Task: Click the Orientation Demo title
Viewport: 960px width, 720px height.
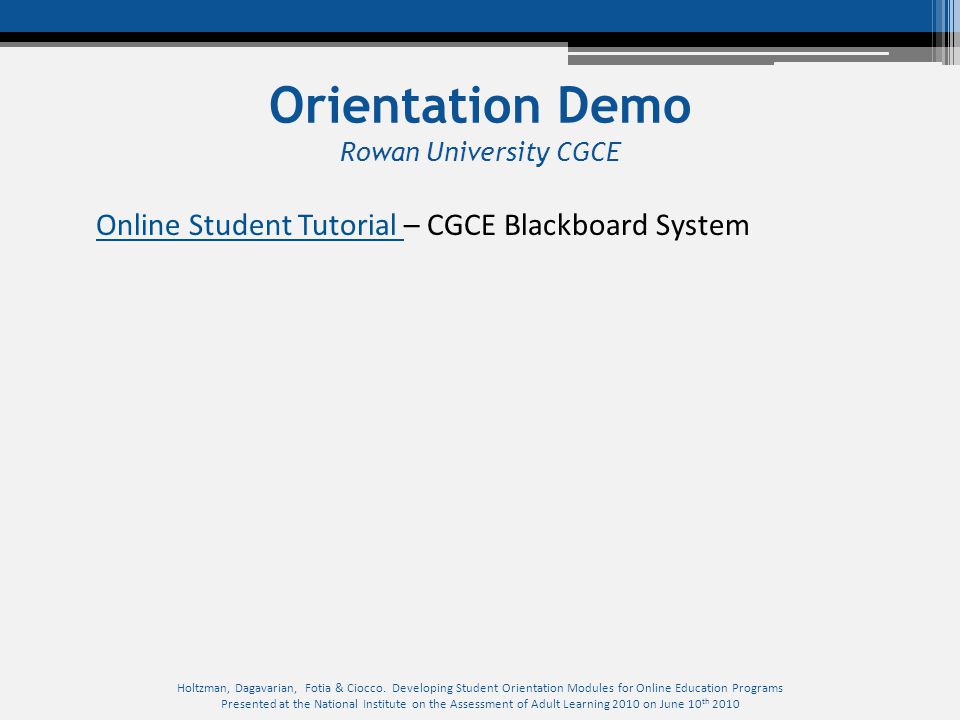Action: pyautogui.click(x=480, y=105)
